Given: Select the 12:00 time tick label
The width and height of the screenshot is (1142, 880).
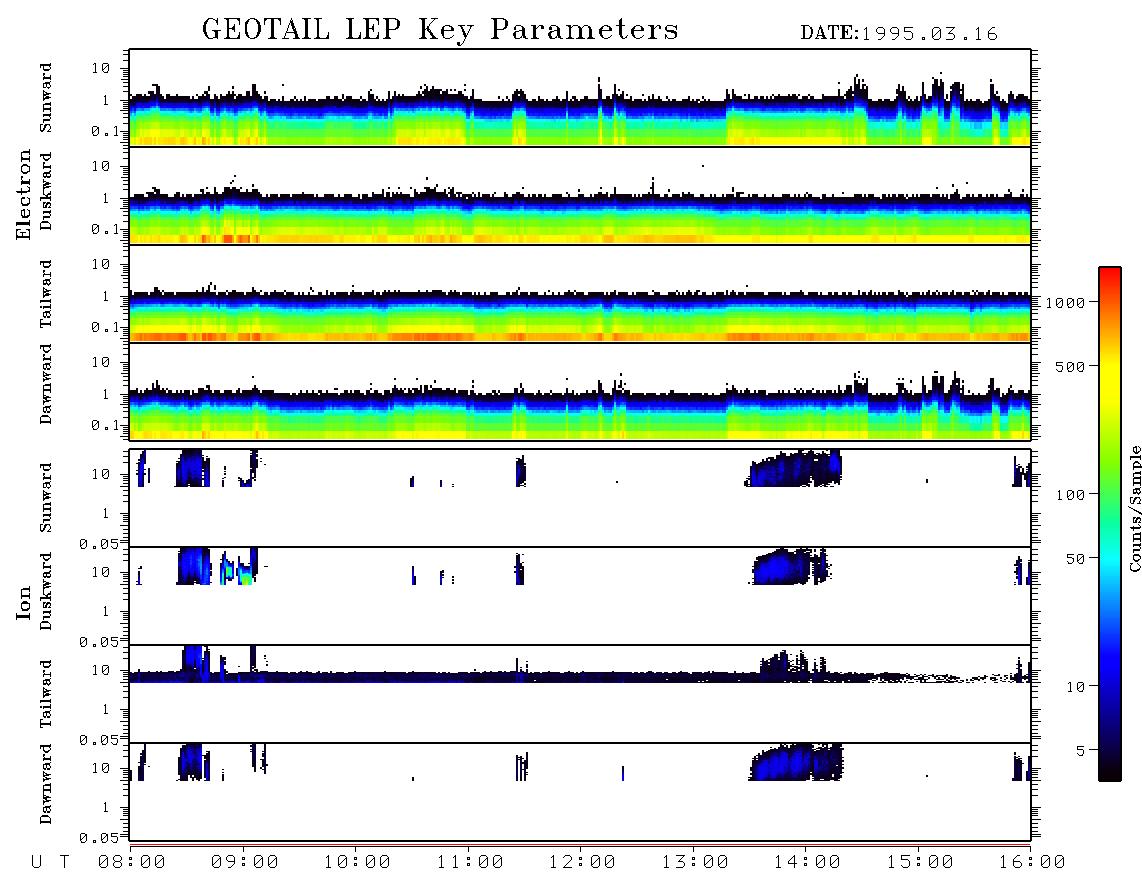Looking at the screenshot, I should (x=582, y=862).
